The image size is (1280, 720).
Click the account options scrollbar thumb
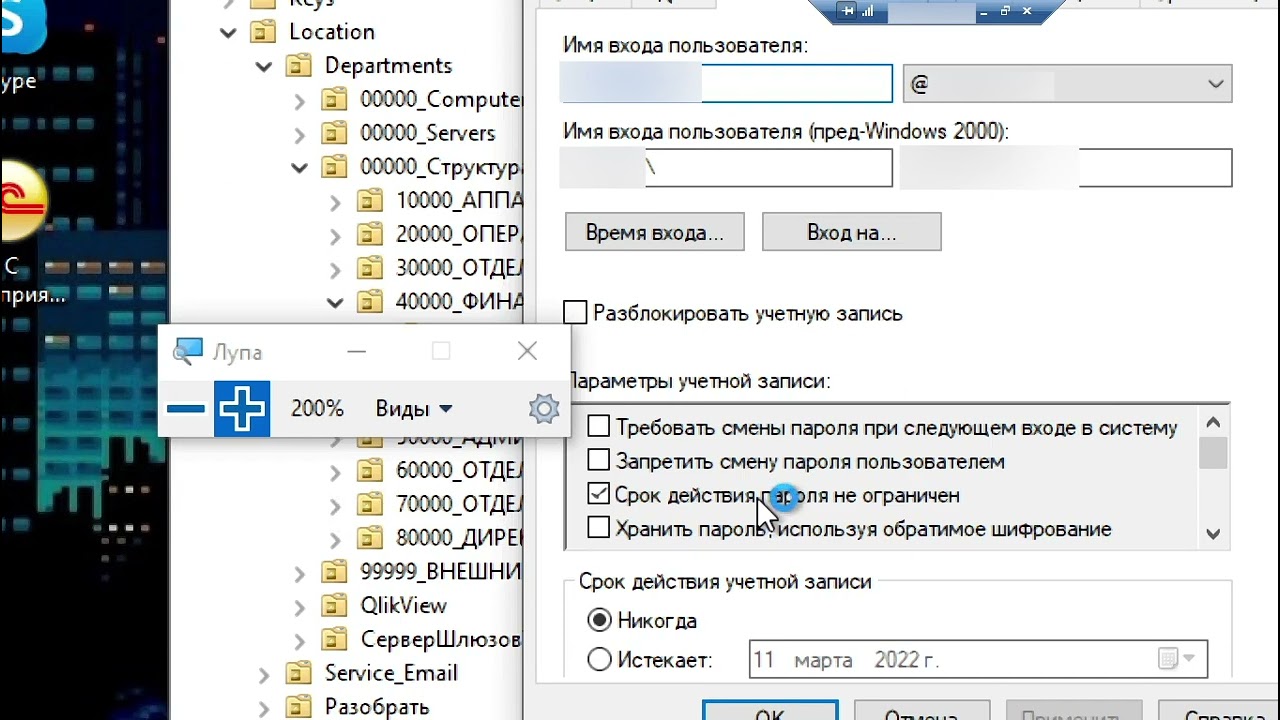coord(1213,452)
